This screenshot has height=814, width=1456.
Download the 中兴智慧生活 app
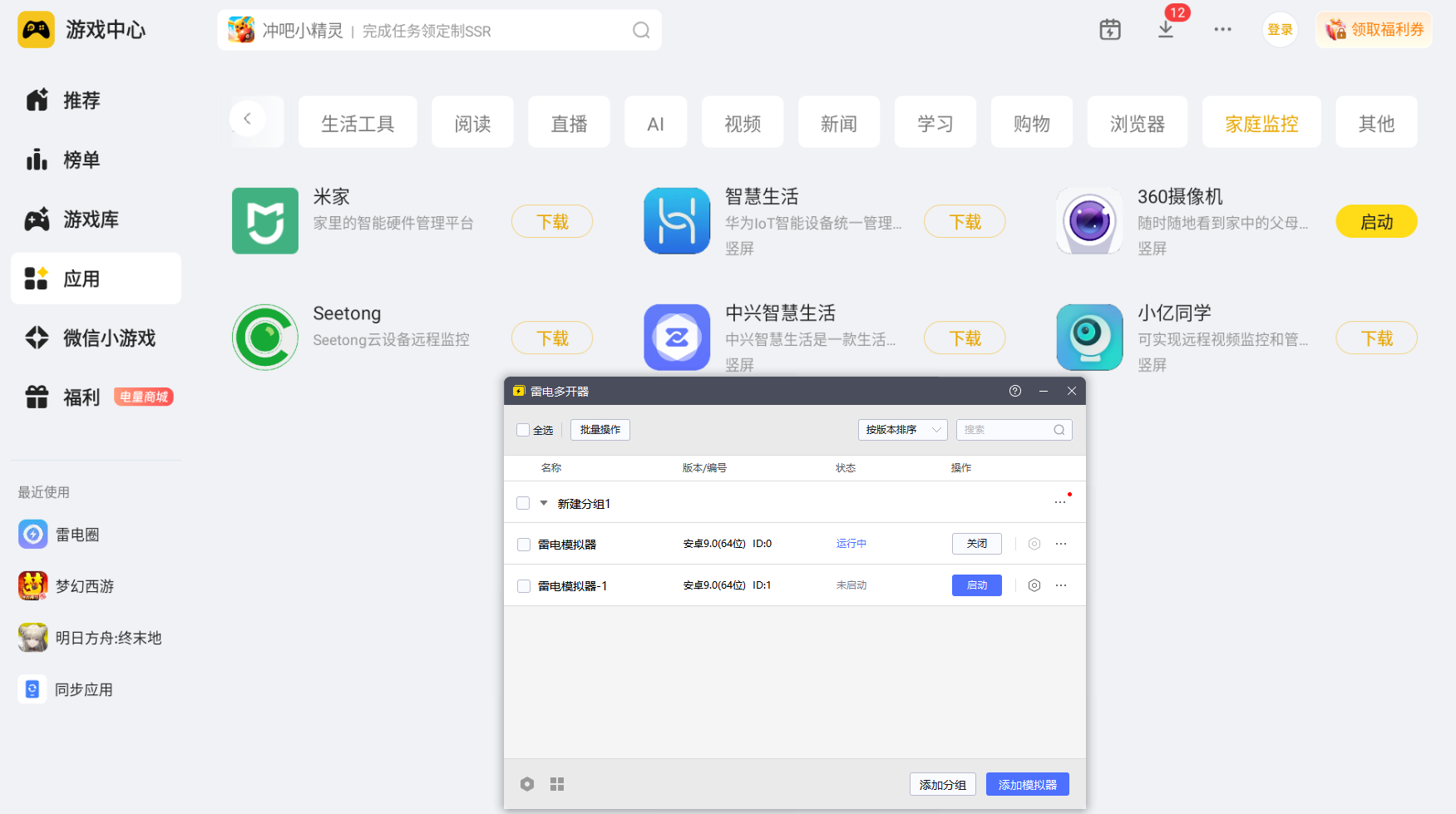(x=965, y=338)
